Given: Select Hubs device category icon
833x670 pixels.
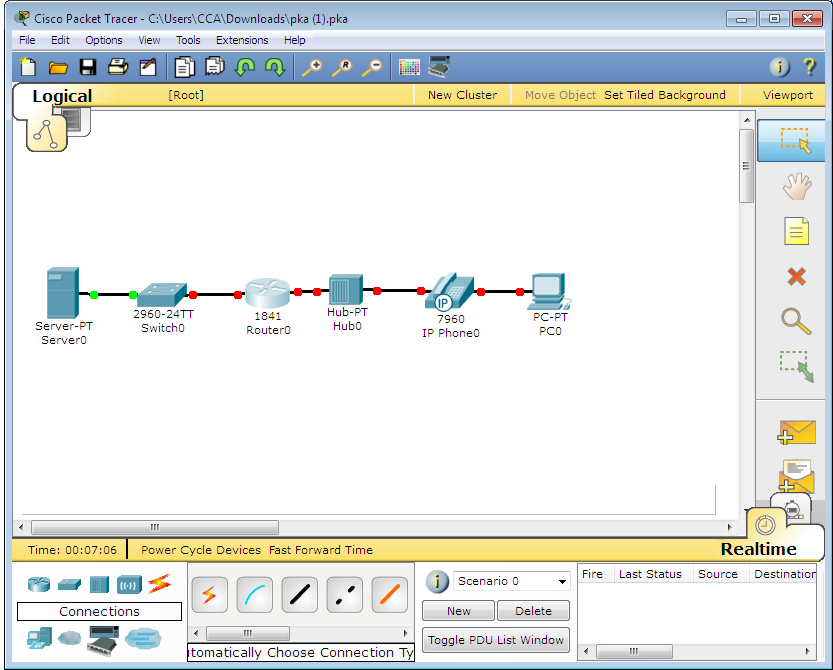Looking at the screenshot, I should pyautogui.click(x=99, y=584).
